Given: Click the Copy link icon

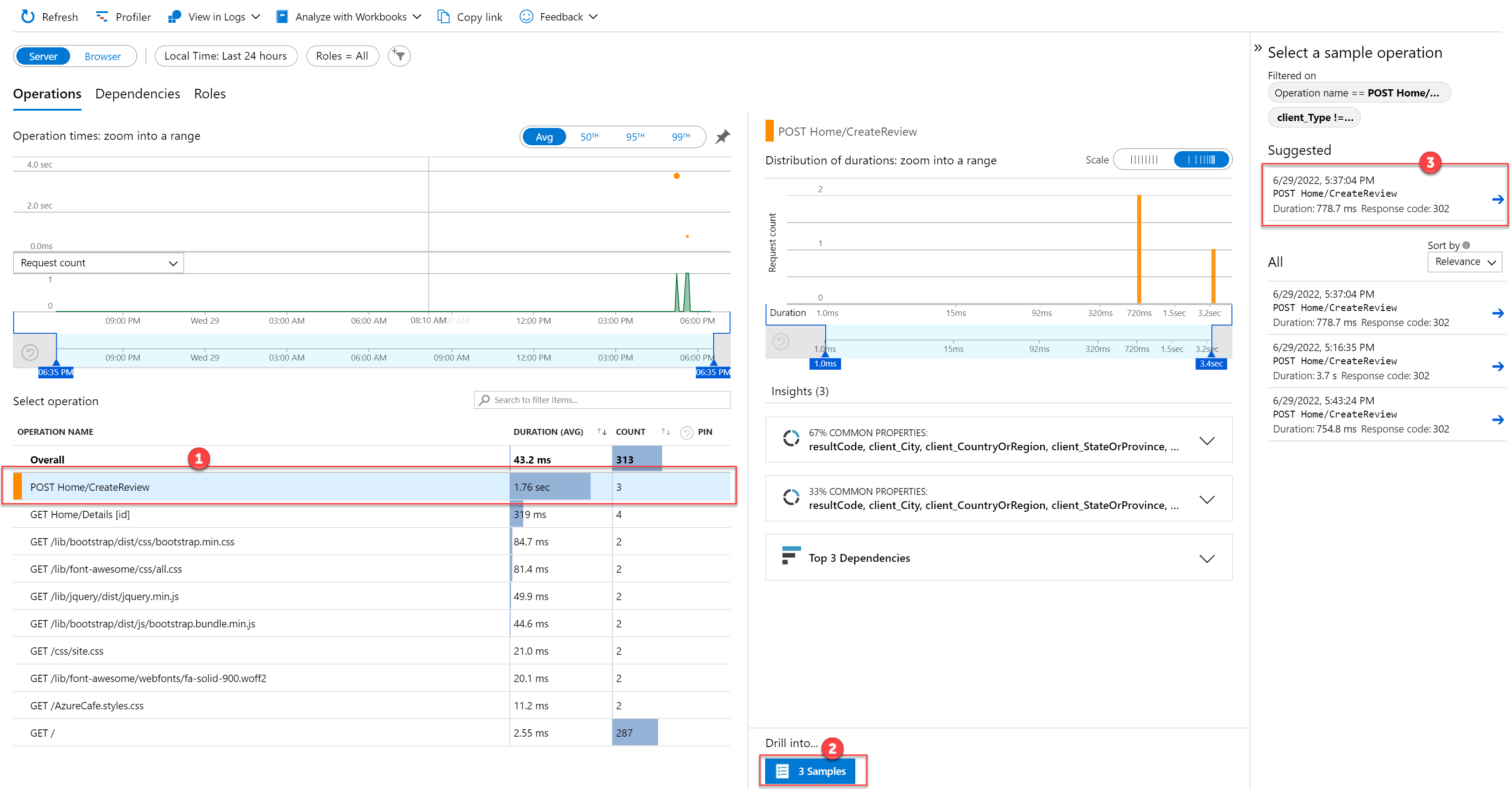Looking at the screenshot, I should [x=444, y=16].
